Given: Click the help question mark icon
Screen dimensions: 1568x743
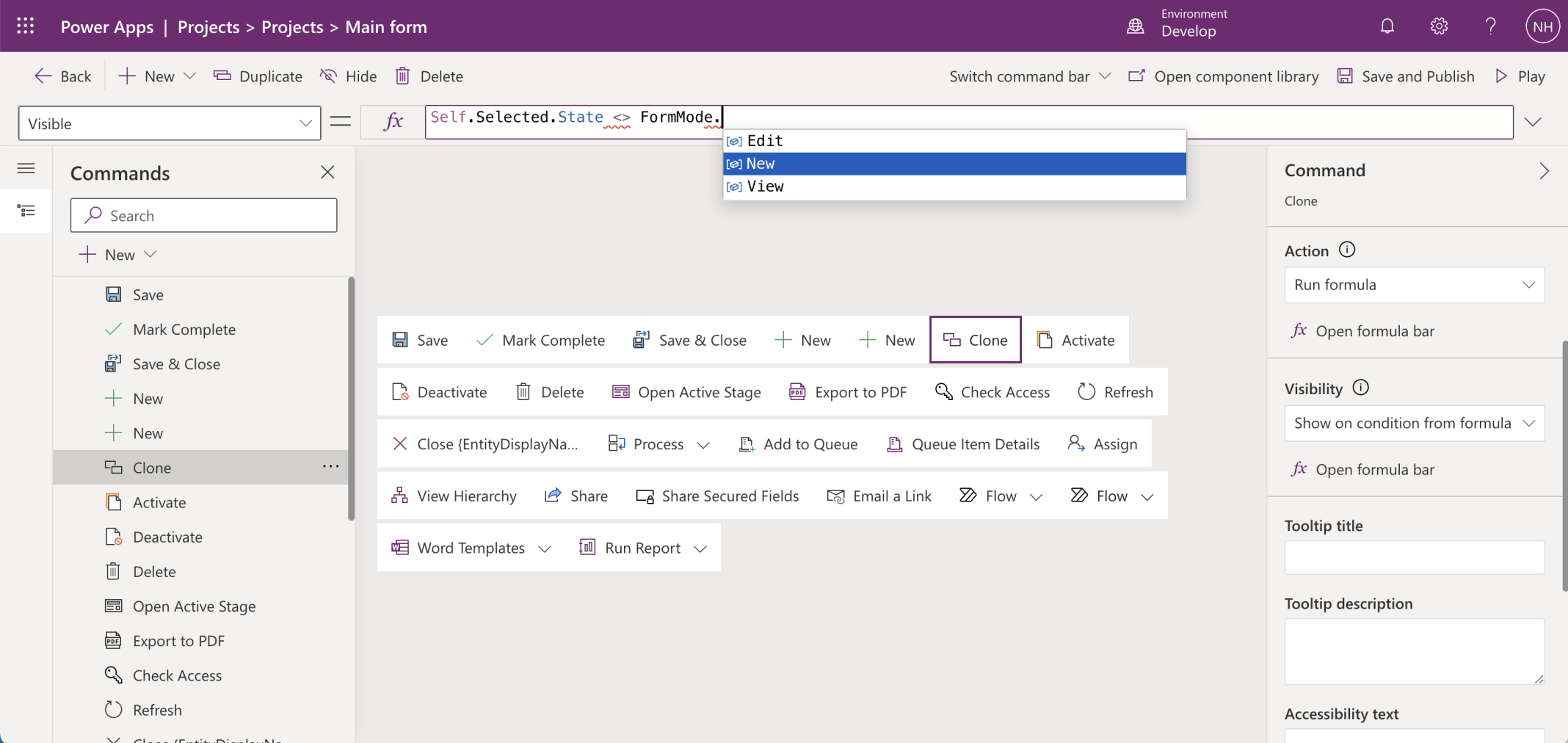Looking at the screenshot, I should 1490,26.
